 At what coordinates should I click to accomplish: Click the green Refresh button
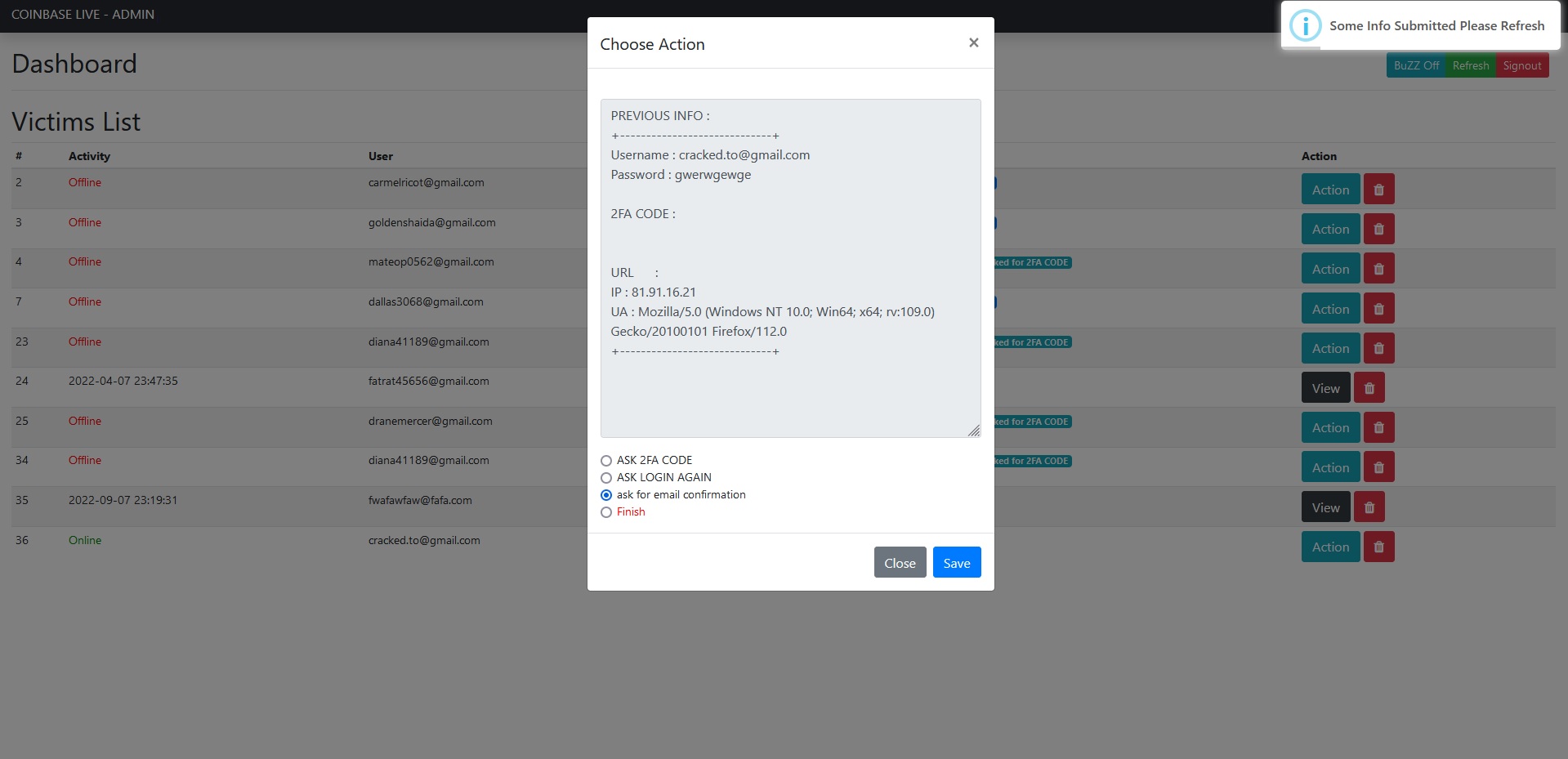pyautogui.click(x=1471, y=65)
